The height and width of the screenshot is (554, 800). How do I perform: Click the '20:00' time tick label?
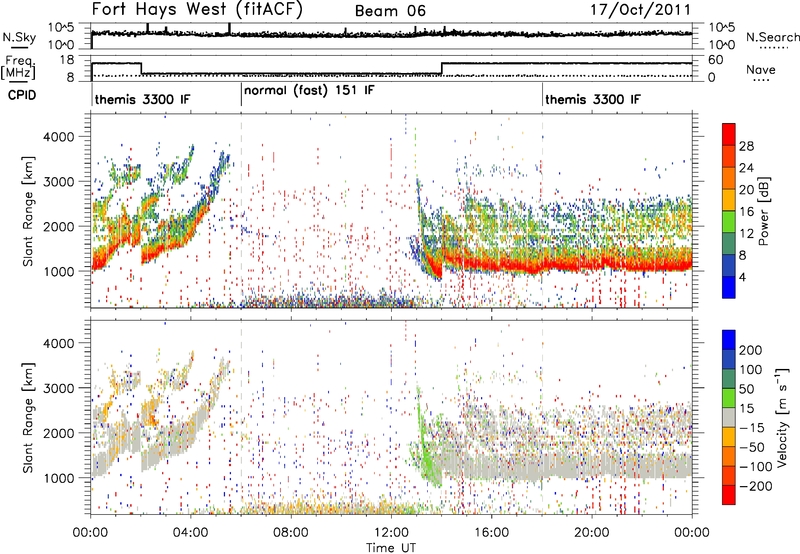pyautogui.click(x=591, y=533)
